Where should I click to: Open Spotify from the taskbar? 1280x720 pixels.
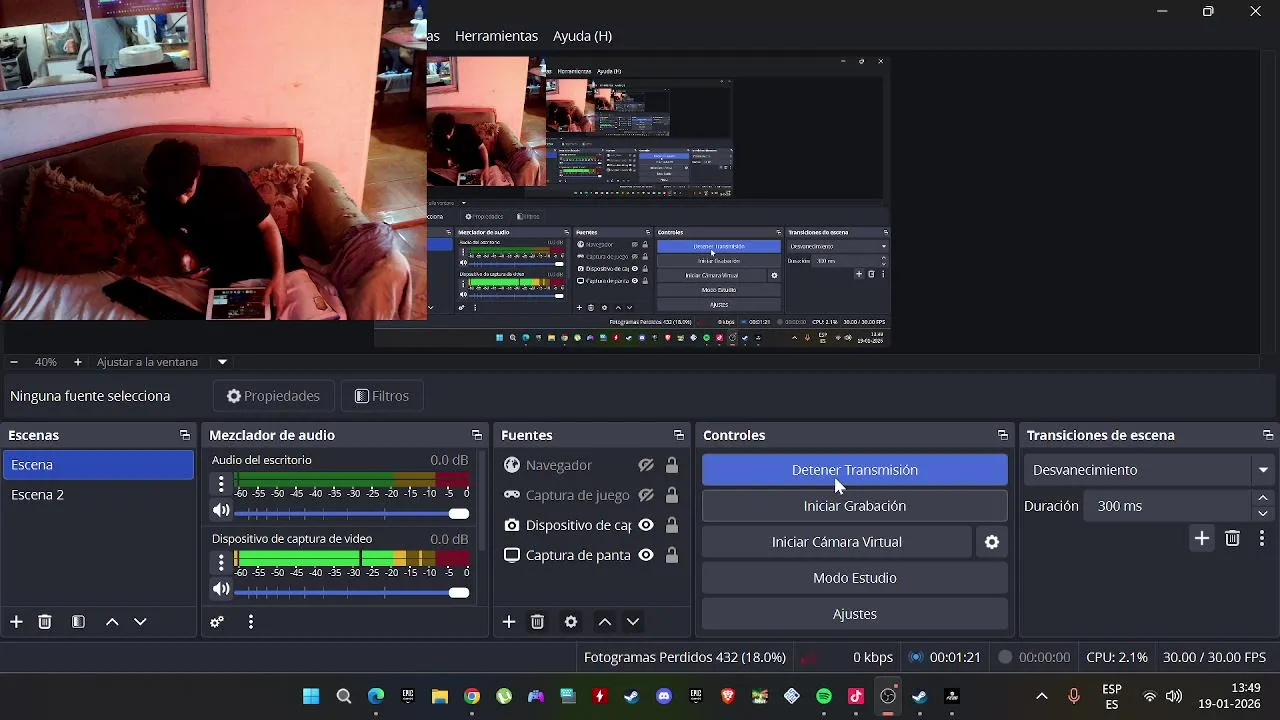[824, 696]
